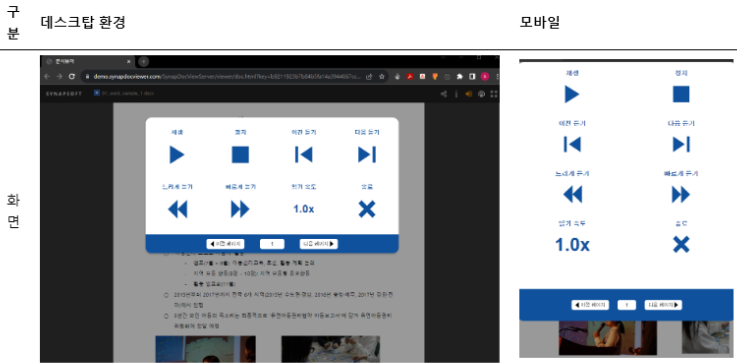This screenshot has width=737, height=364.
Task: Click the desktop skip-to-previous listening icon
Action: (304, 155)
